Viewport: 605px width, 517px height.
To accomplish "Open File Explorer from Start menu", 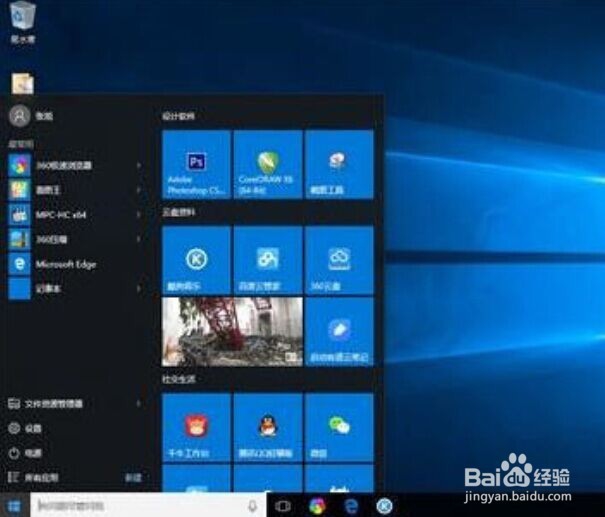I will coord(46,404).
